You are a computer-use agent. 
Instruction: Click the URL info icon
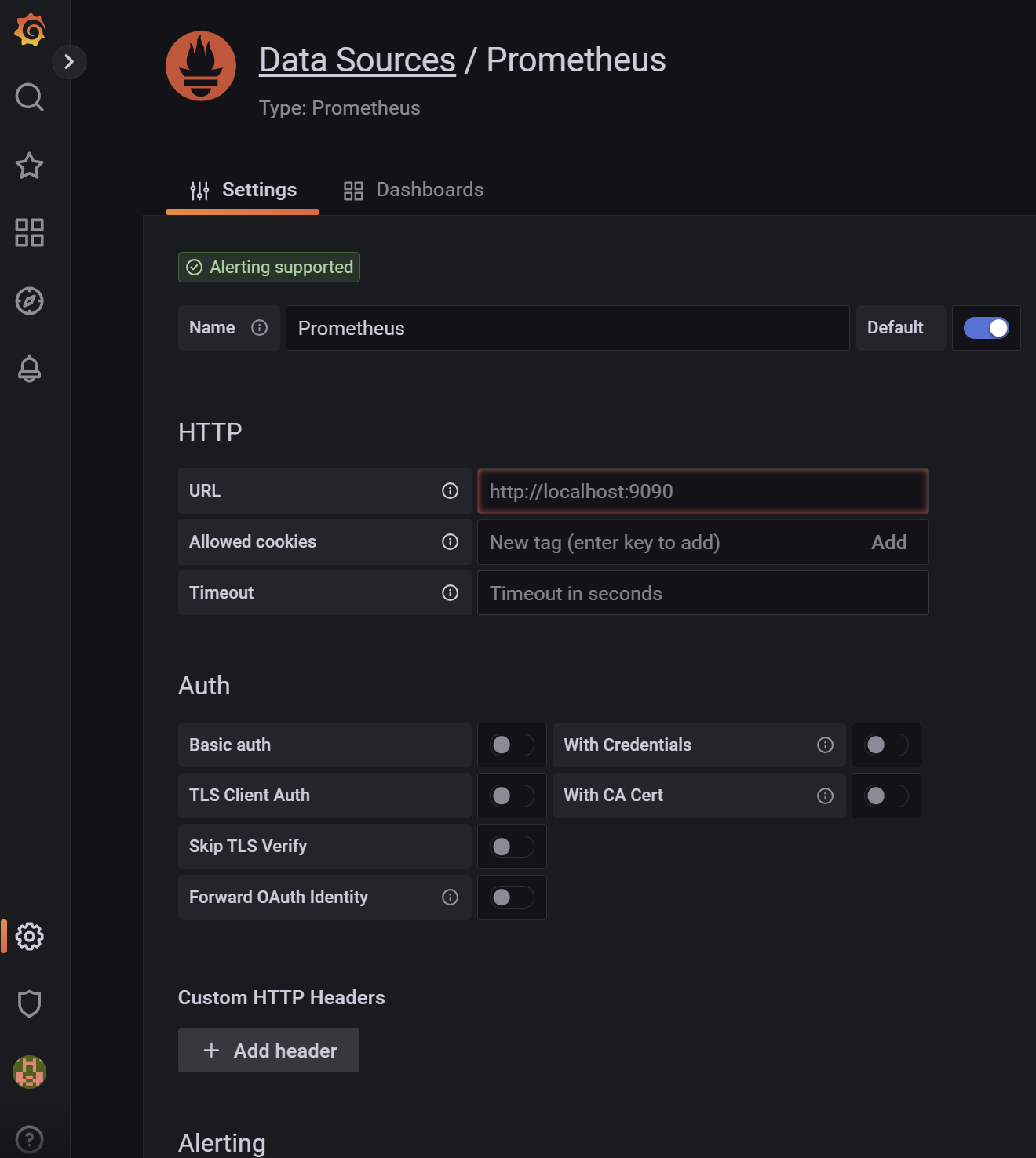[450, 491]
